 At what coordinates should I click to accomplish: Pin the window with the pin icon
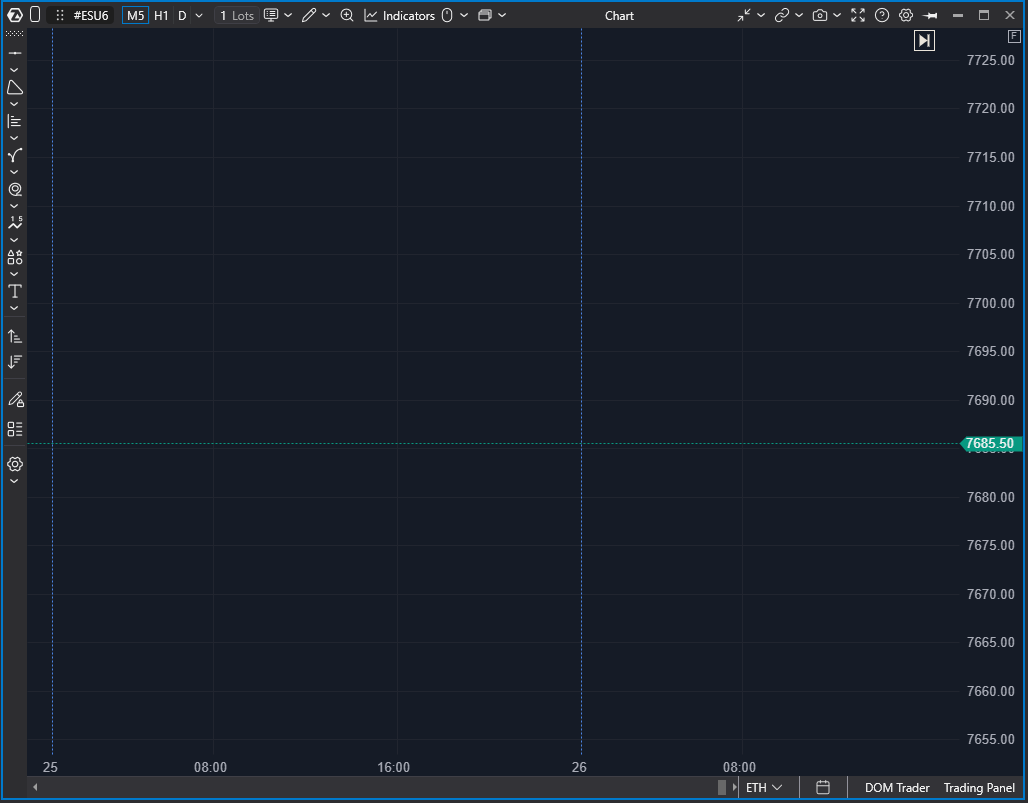click(930, 15)
